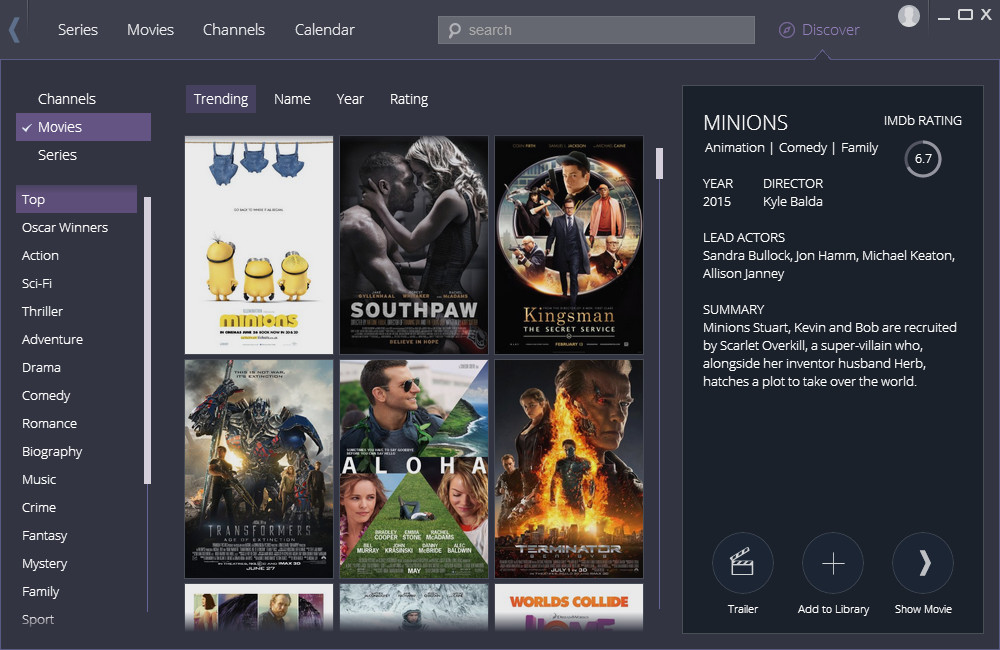Screen dimensions: 1000x650
Task: Select the Minions movie poster
Action: tap(259, 245)
